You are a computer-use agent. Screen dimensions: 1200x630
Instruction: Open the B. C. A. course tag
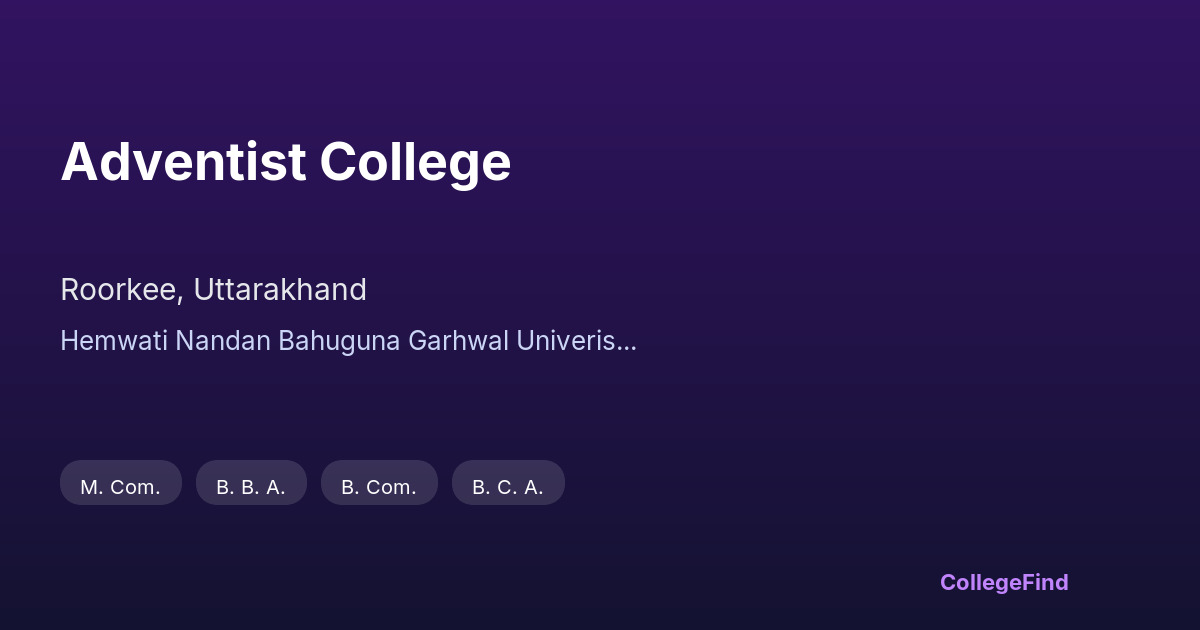pos(508,487)
